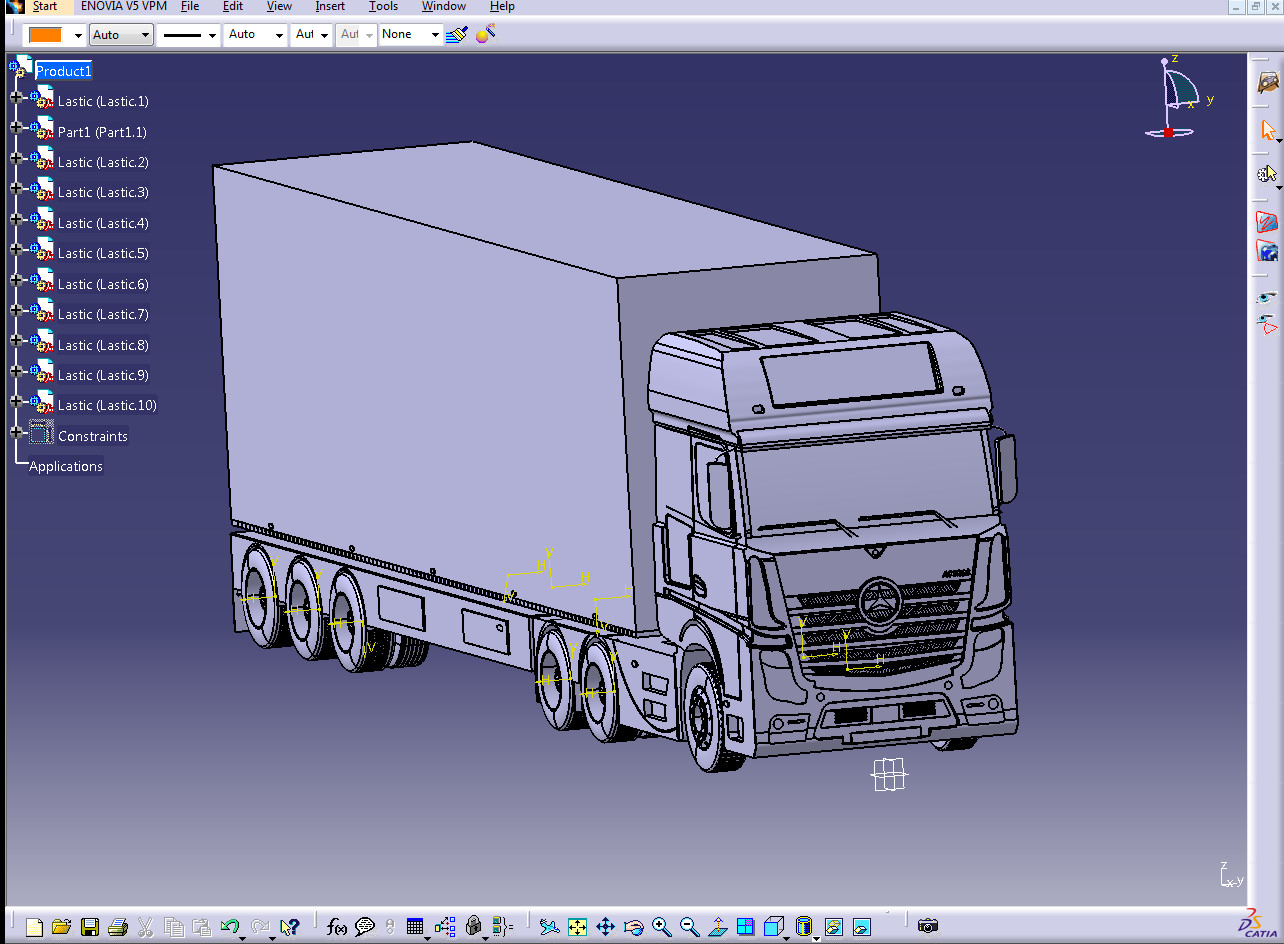The width and height of the screenshot is (1284, 944).
Task: Click the Lock padlock icon
Action: click(474, 927)
